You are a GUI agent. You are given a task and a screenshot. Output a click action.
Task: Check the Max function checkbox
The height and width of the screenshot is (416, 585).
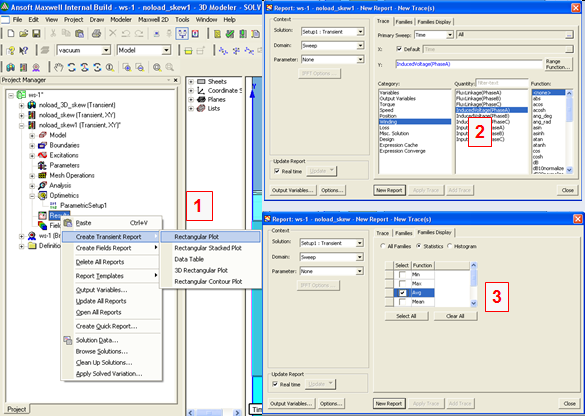pos(402,284)
